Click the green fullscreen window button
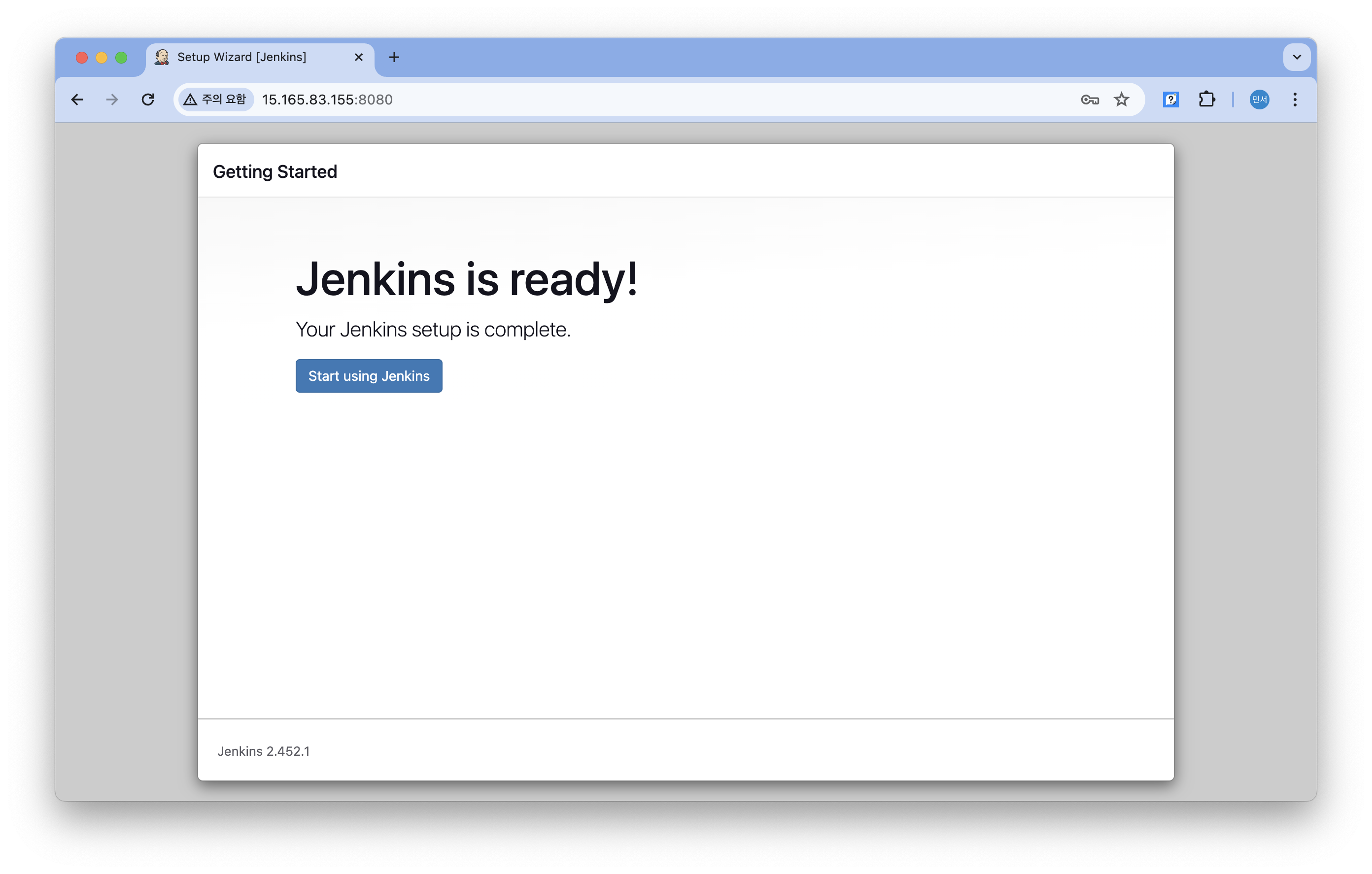 click(121, 58)
